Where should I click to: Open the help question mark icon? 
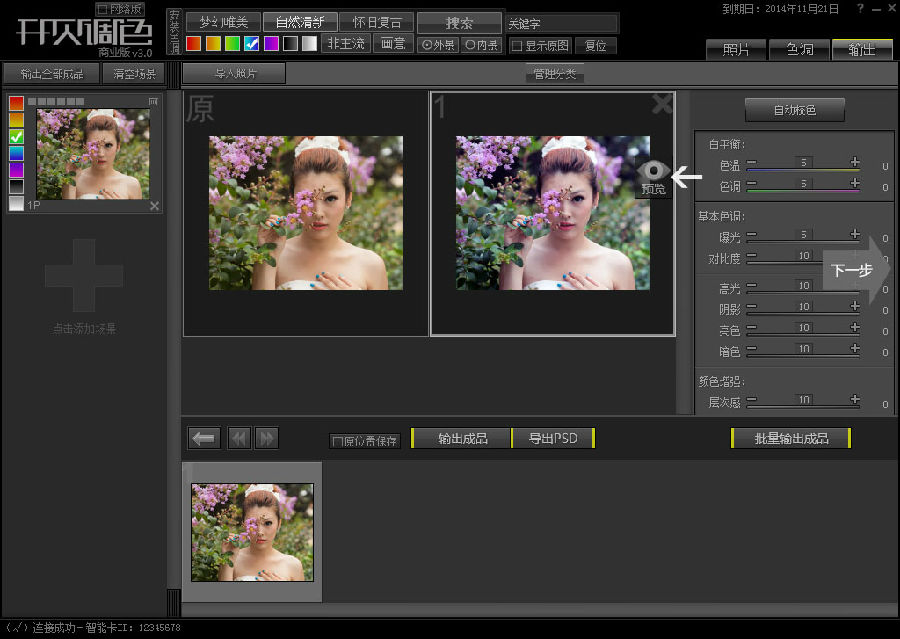point(861,9)
